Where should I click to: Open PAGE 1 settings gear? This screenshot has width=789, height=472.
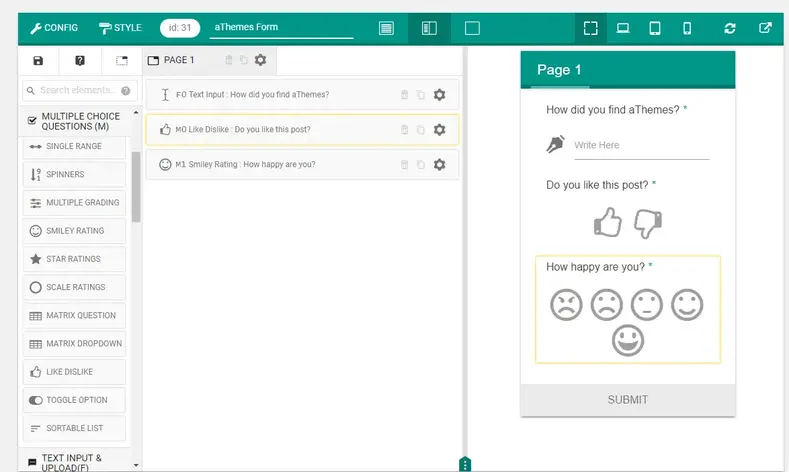click(260, 60)
